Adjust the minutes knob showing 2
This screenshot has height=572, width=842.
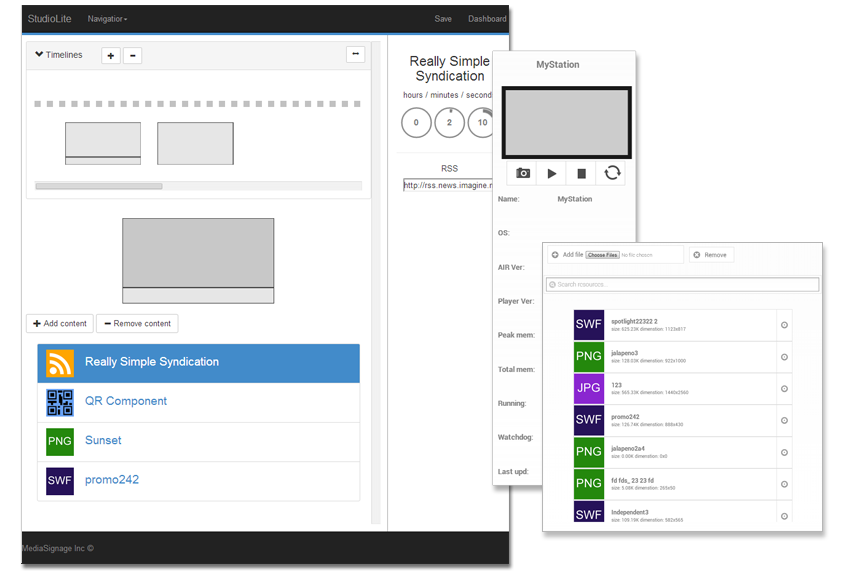click(449, 123)
